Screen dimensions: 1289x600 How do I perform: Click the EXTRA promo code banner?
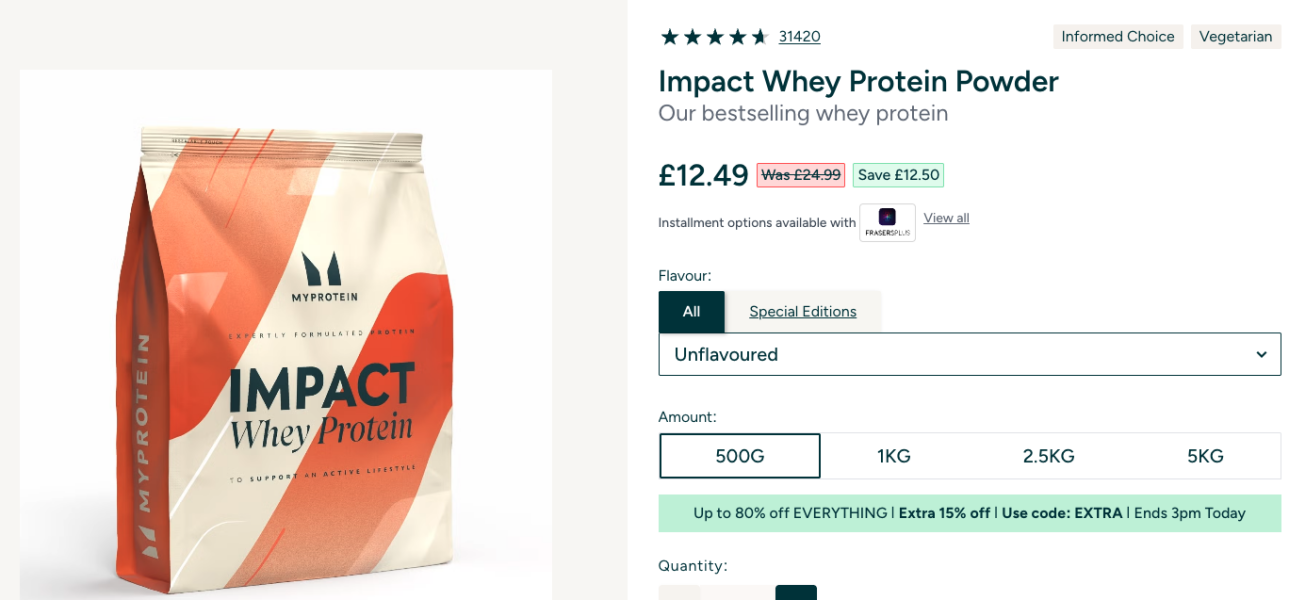click(x=969, y=513)
